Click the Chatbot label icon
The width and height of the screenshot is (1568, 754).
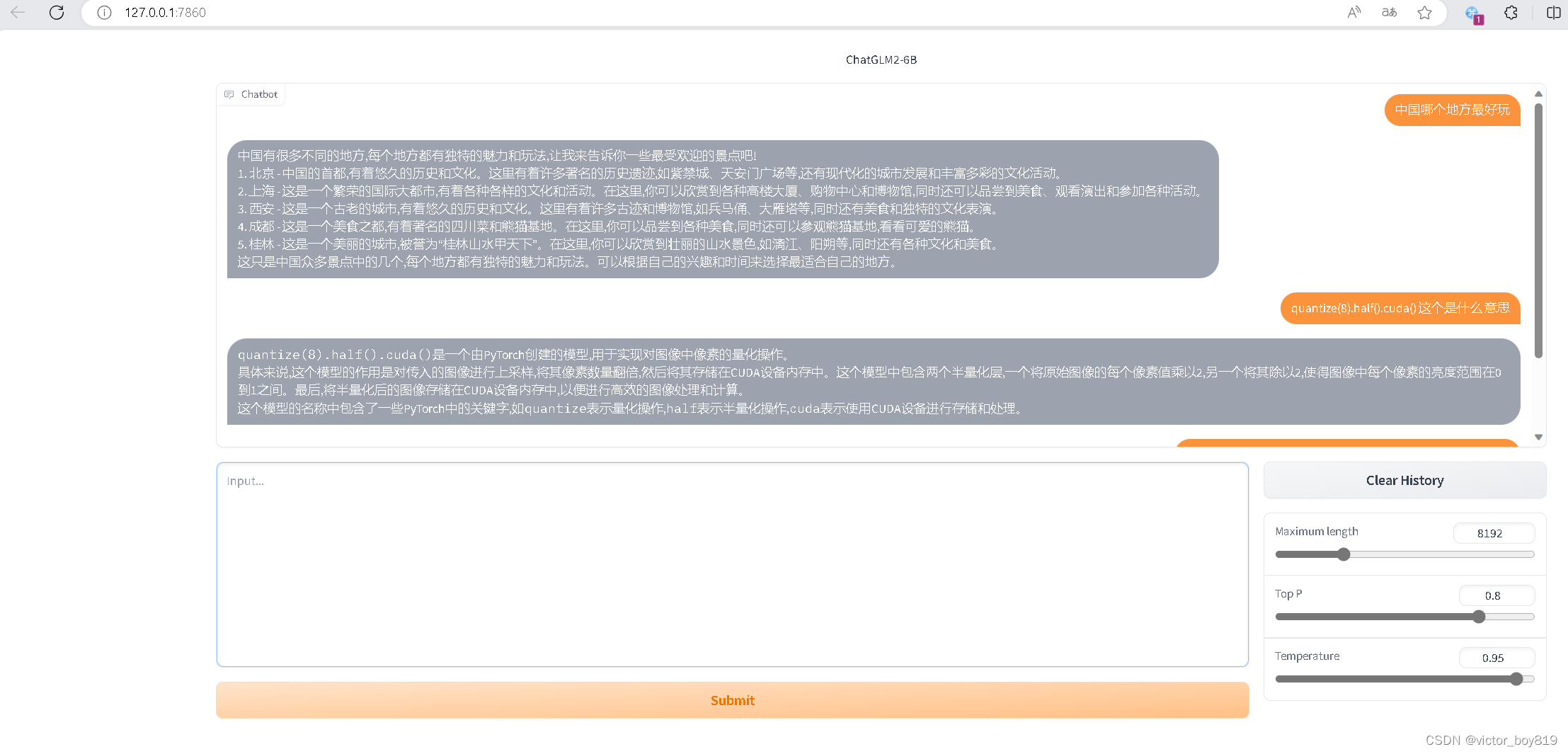[x=229, y=94]
